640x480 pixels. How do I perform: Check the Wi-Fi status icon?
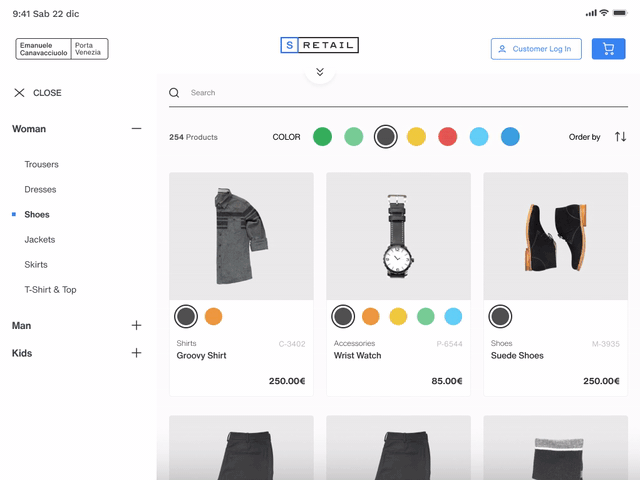click(x=605, y=13)
